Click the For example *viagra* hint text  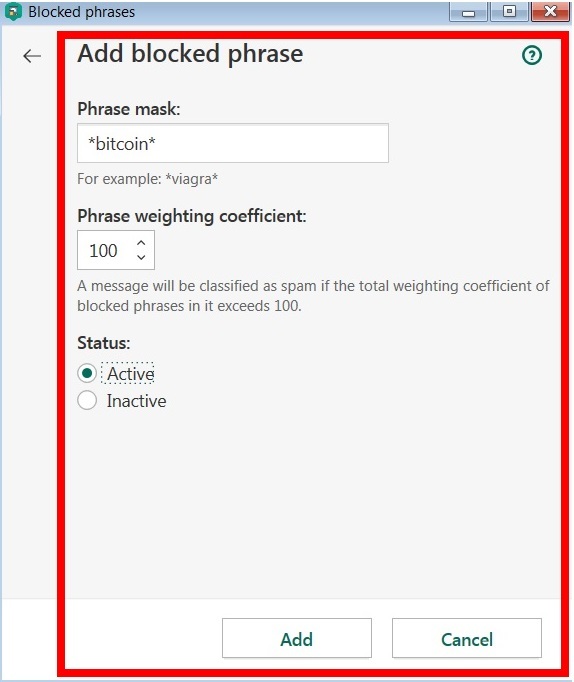tap(148, 179)
